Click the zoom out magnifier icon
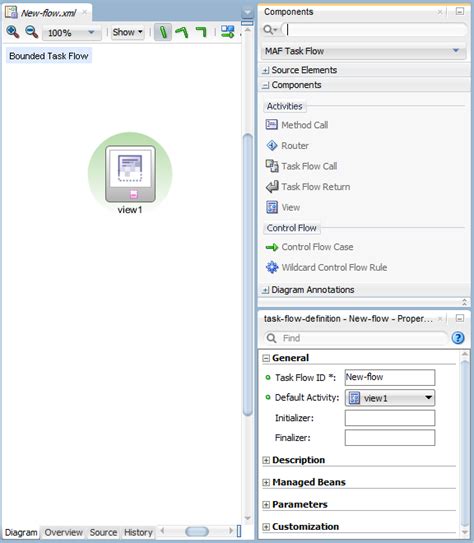 (32, 32)
